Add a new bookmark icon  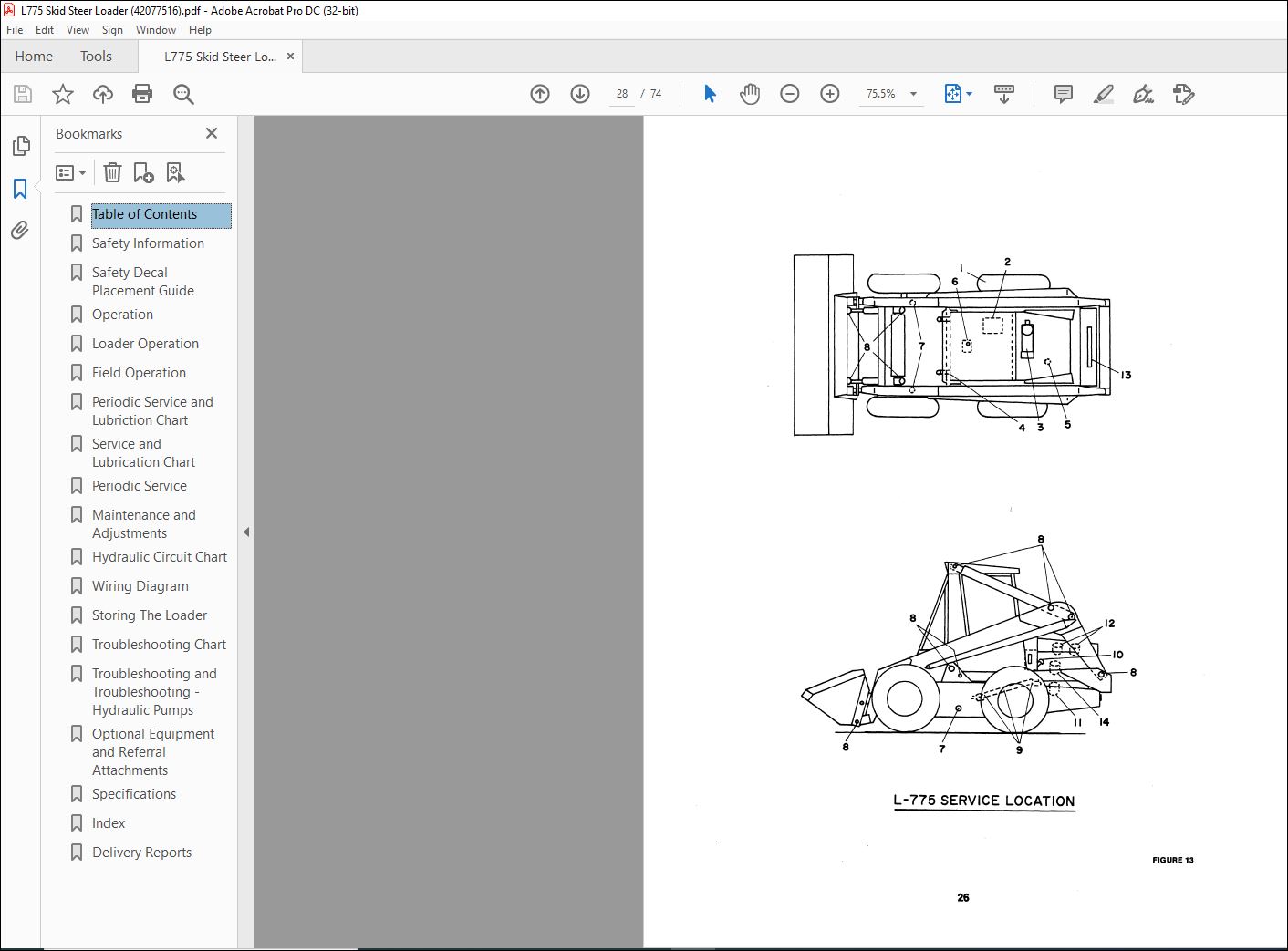(143, 172)
